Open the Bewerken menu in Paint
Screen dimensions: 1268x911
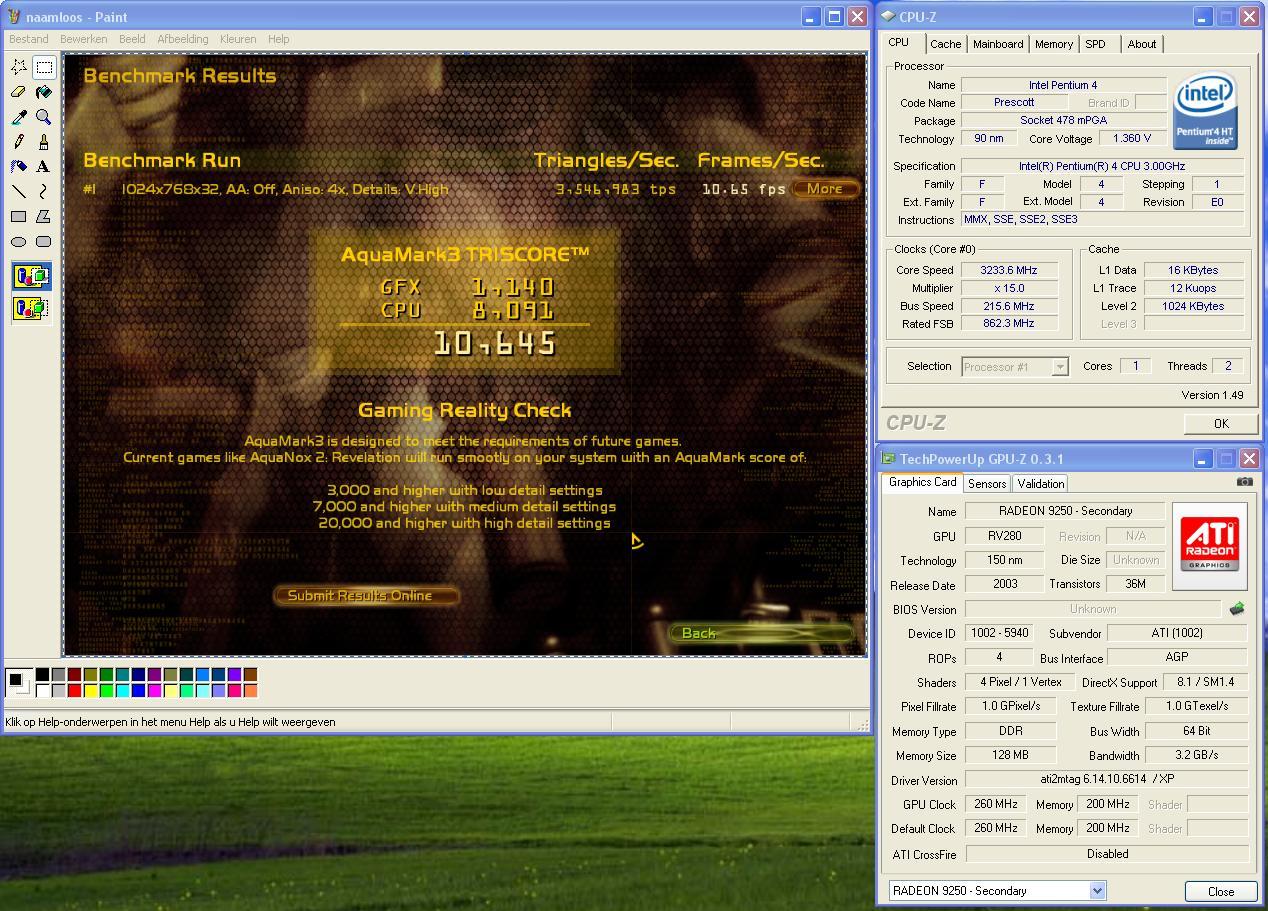pyautogui.click(x=84, y=39)
